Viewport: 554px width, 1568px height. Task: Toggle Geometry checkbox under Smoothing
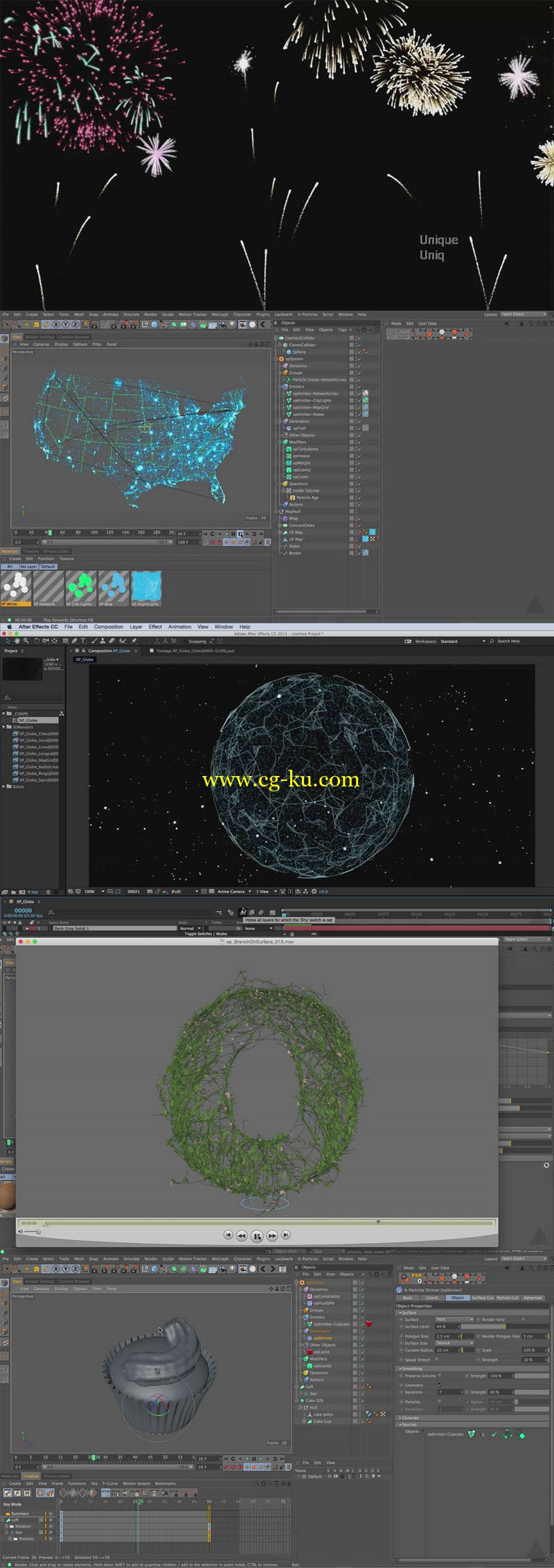(439, 1385)
